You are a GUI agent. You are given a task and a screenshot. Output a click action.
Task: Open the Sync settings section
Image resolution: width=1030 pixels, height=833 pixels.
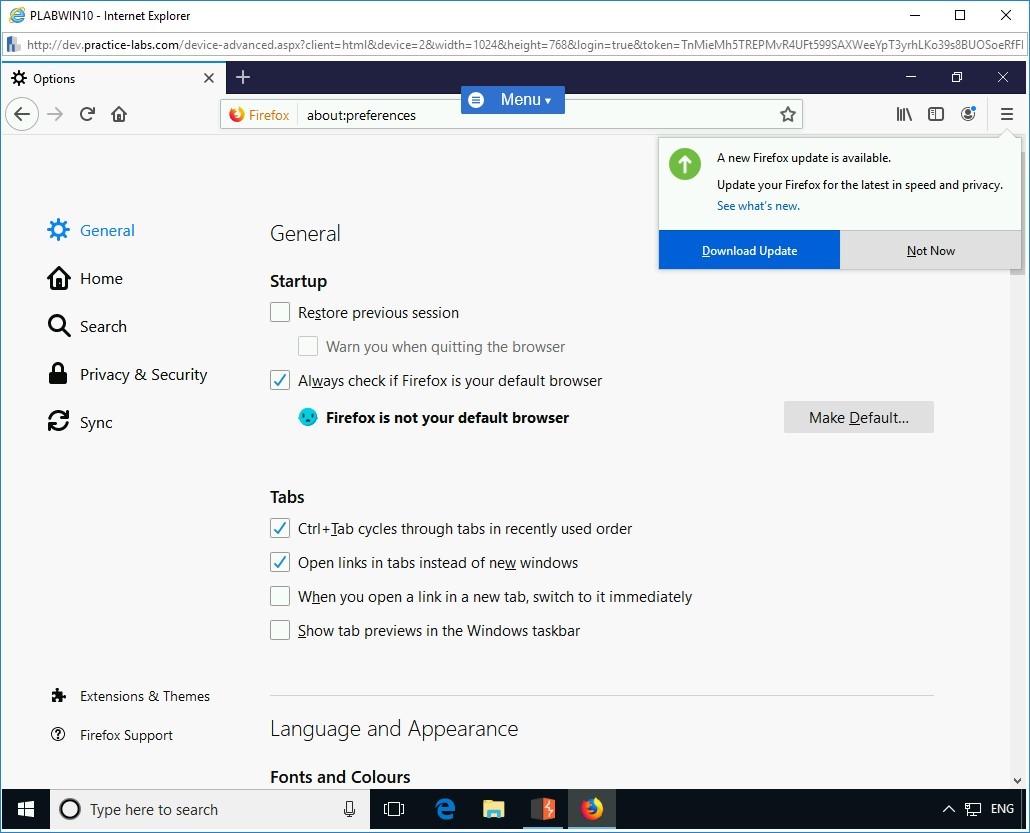pos(95,422)
